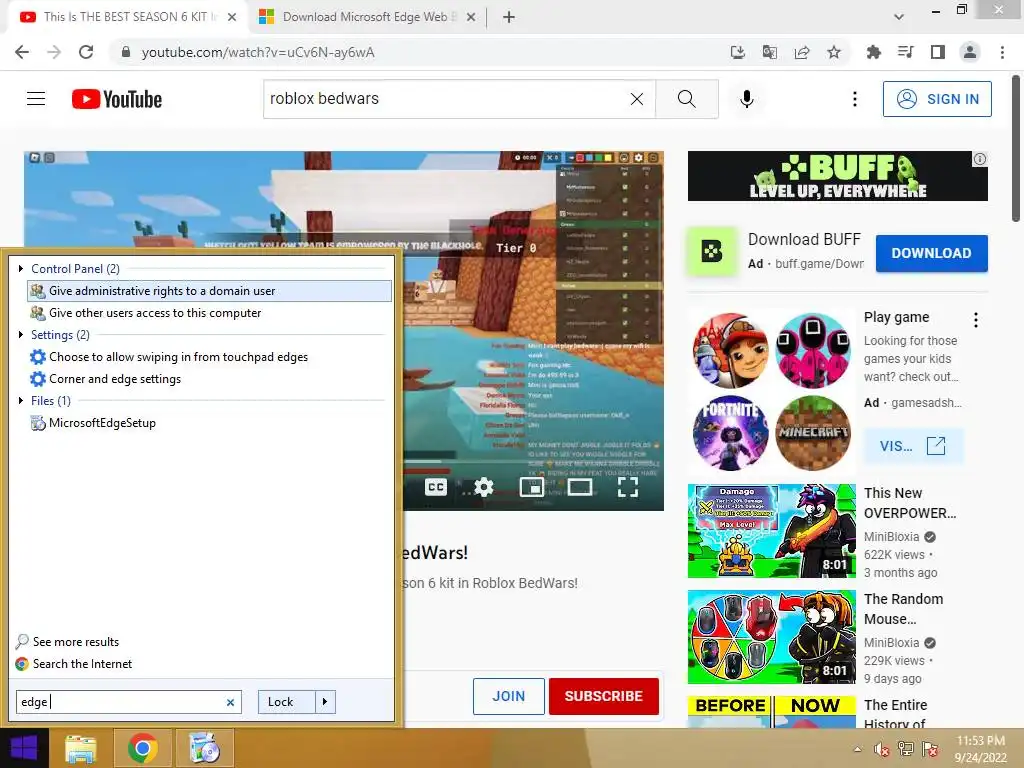
Task: Open File Explorer from taskbar
Action: click(x=80, y=748)
